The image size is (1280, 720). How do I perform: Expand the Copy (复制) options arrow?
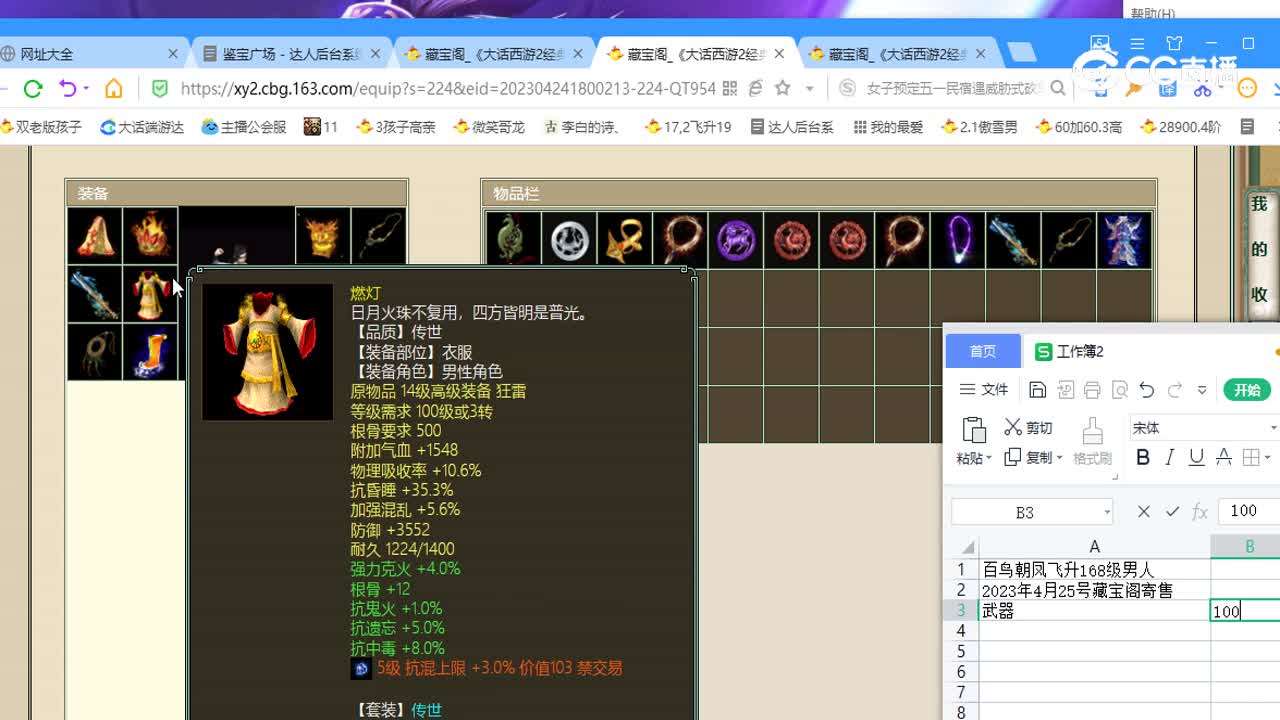coord(1059,458)
